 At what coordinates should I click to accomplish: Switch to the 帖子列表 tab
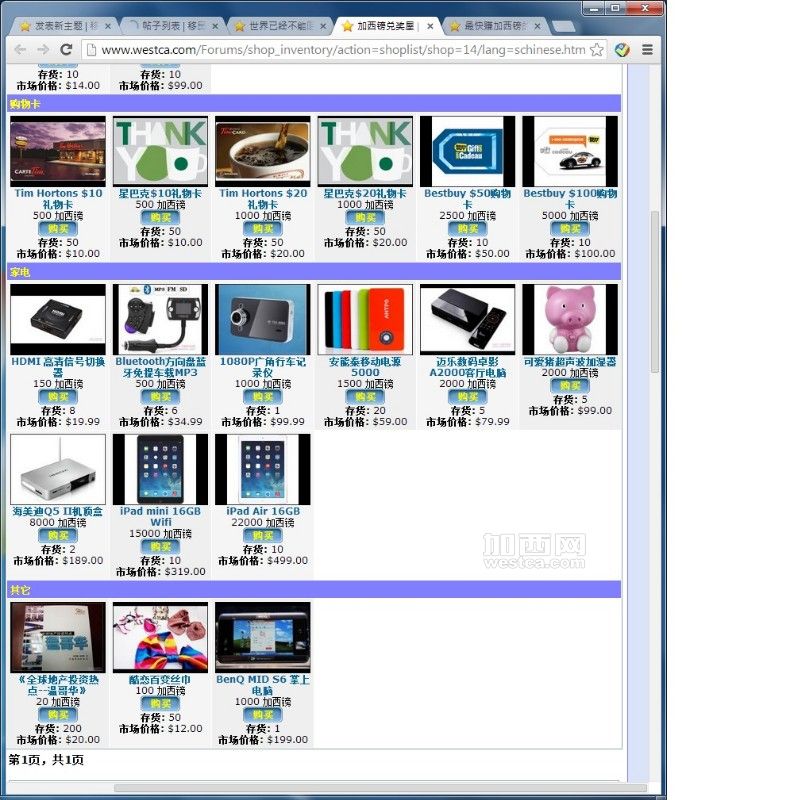[172, 26]
